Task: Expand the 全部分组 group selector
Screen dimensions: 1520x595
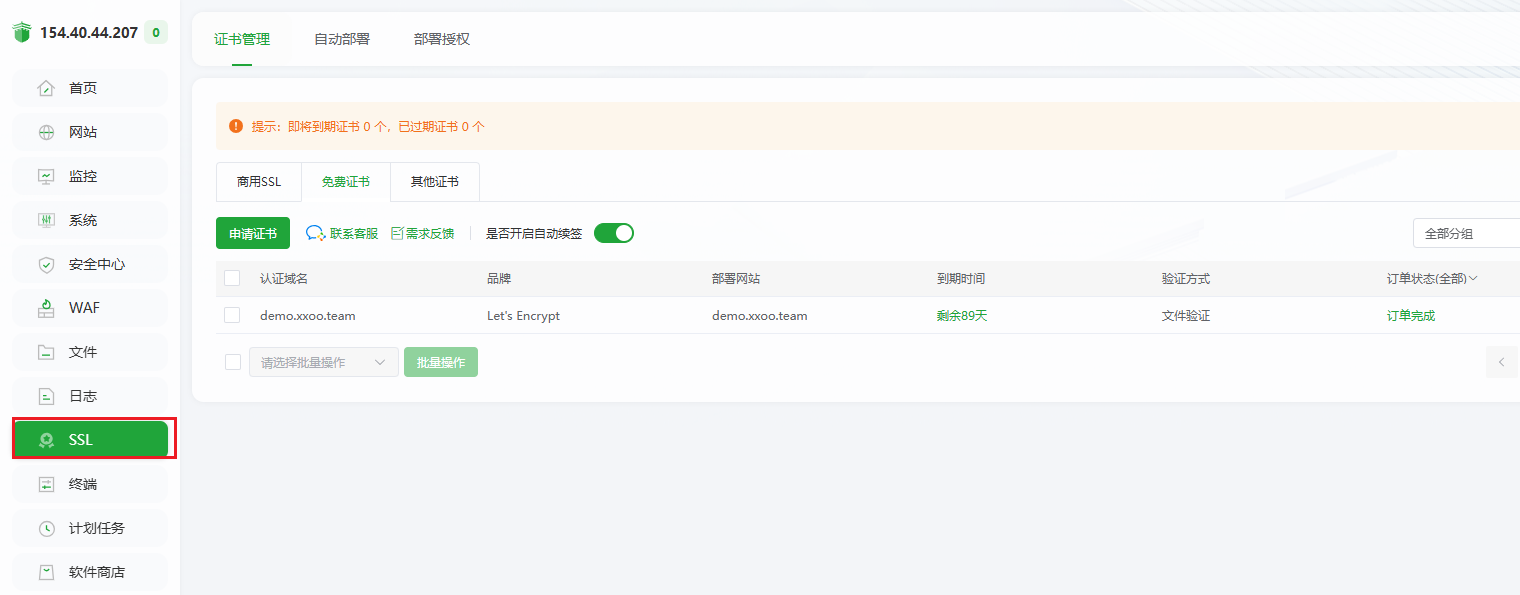Action: point(1467,233)
